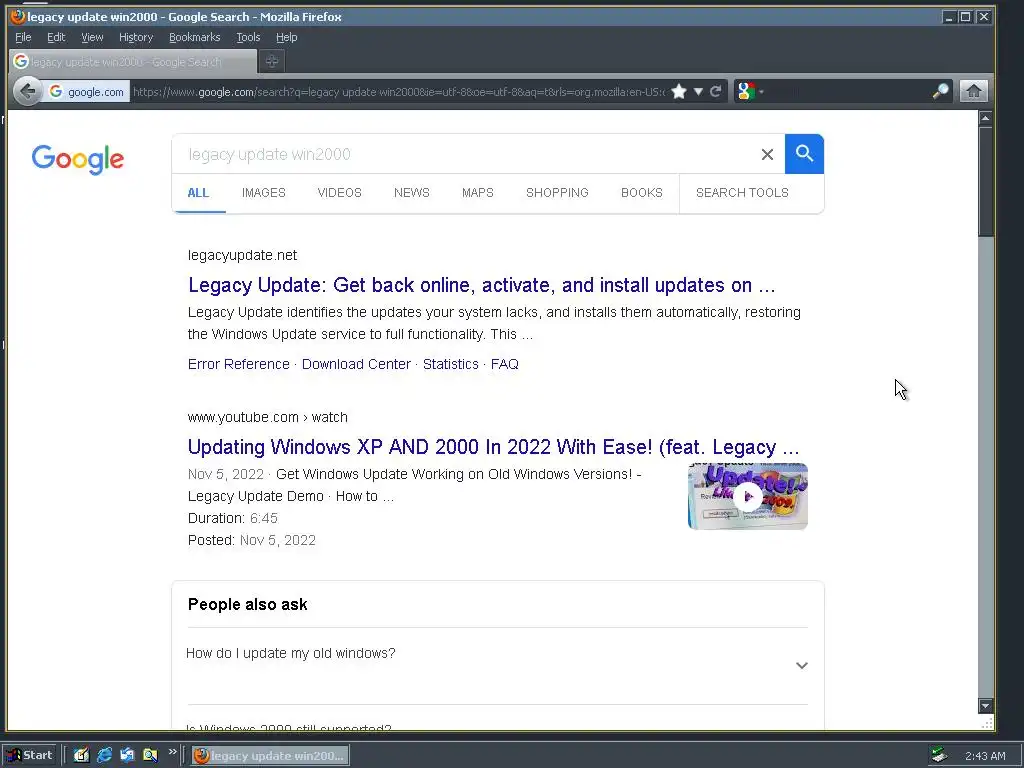Open the Help menu

coord(287,37)
